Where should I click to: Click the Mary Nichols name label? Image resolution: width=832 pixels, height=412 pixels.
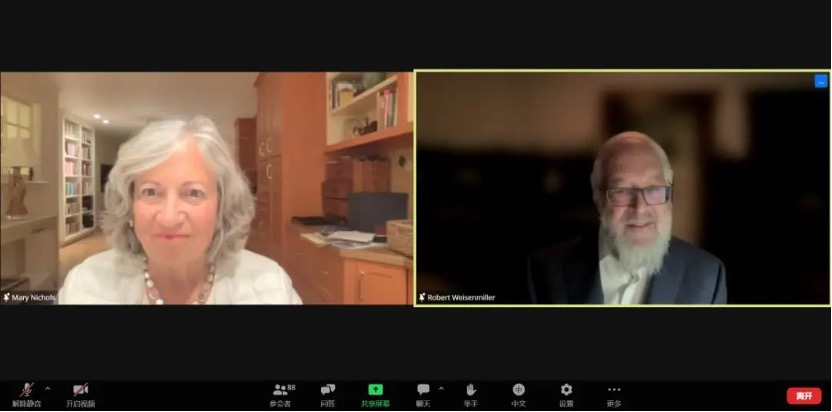tap(34, 298)
